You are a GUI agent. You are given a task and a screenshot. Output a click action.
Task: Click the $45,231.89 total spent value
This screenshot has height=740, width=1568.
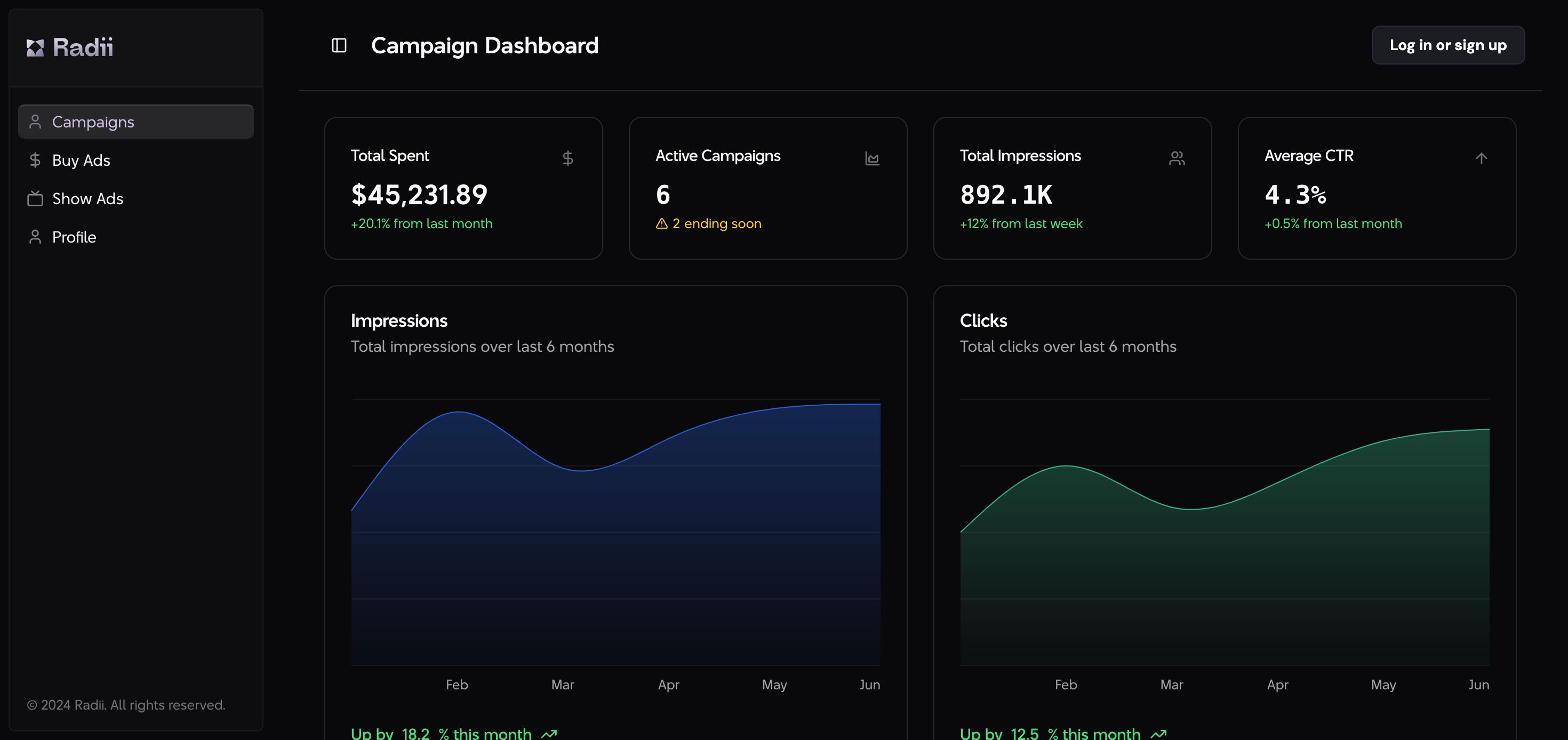tap(419, 195)
